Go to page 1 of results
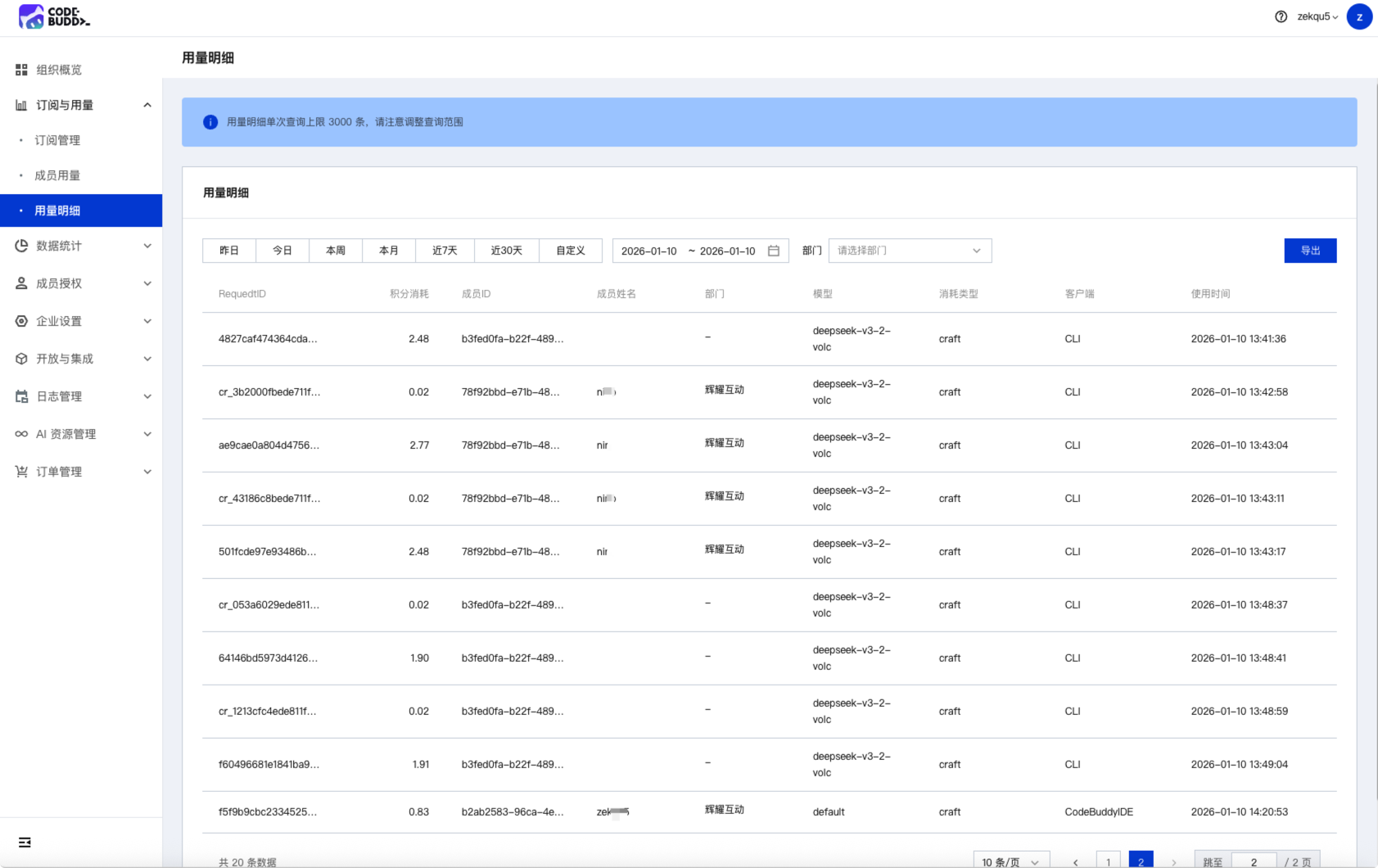This screenshot has width=1378, height=868. [1108, 861]
